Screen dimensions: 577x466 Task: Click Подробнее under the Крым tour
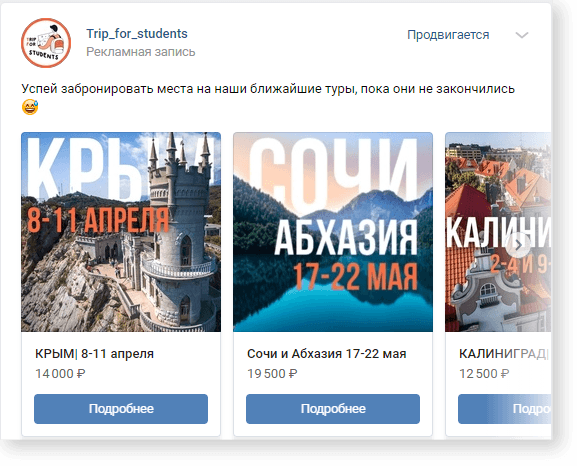click(x=121, y=409)
